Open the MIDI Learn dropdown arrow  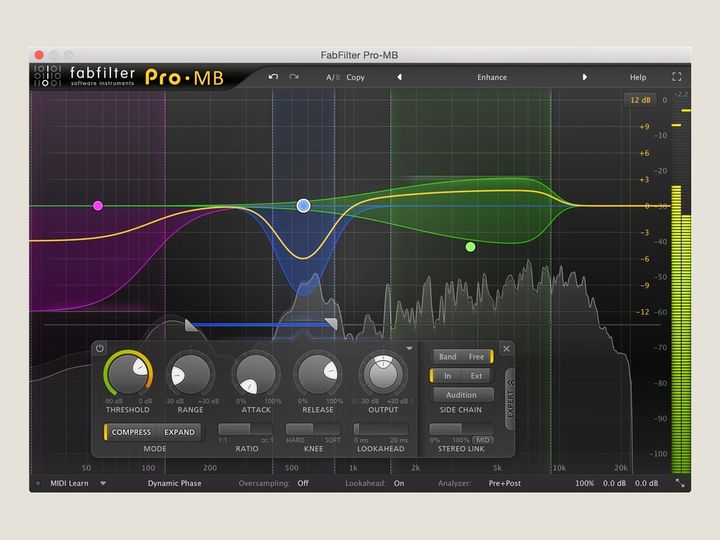(103, 483)
